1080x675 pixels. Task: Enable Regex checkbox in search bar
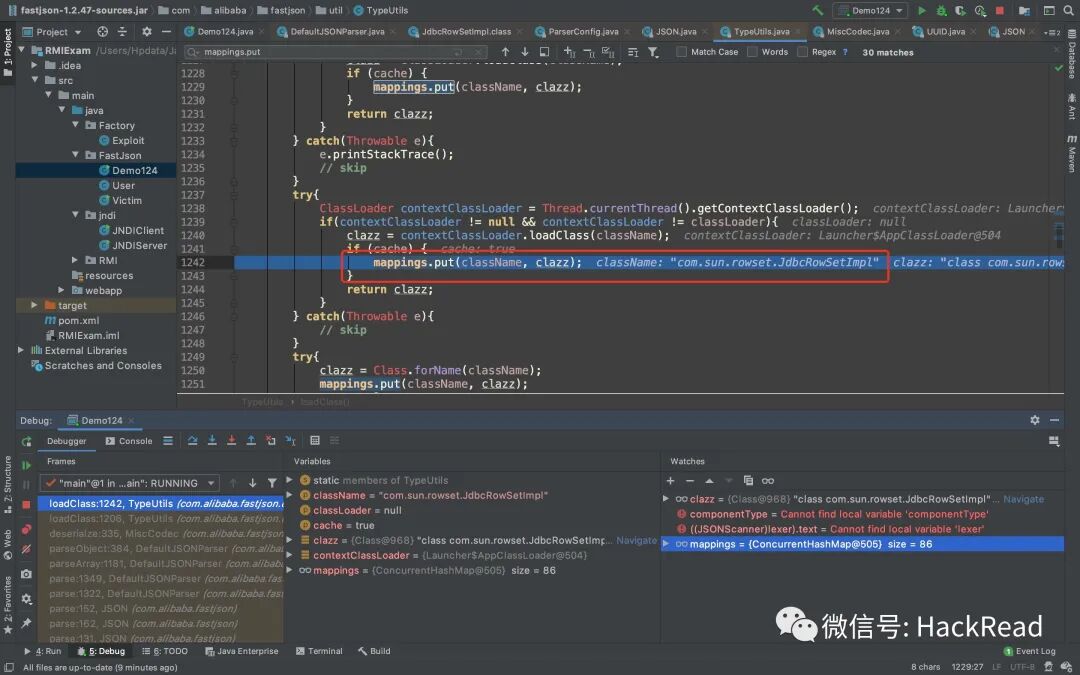(x=802, y=52)
